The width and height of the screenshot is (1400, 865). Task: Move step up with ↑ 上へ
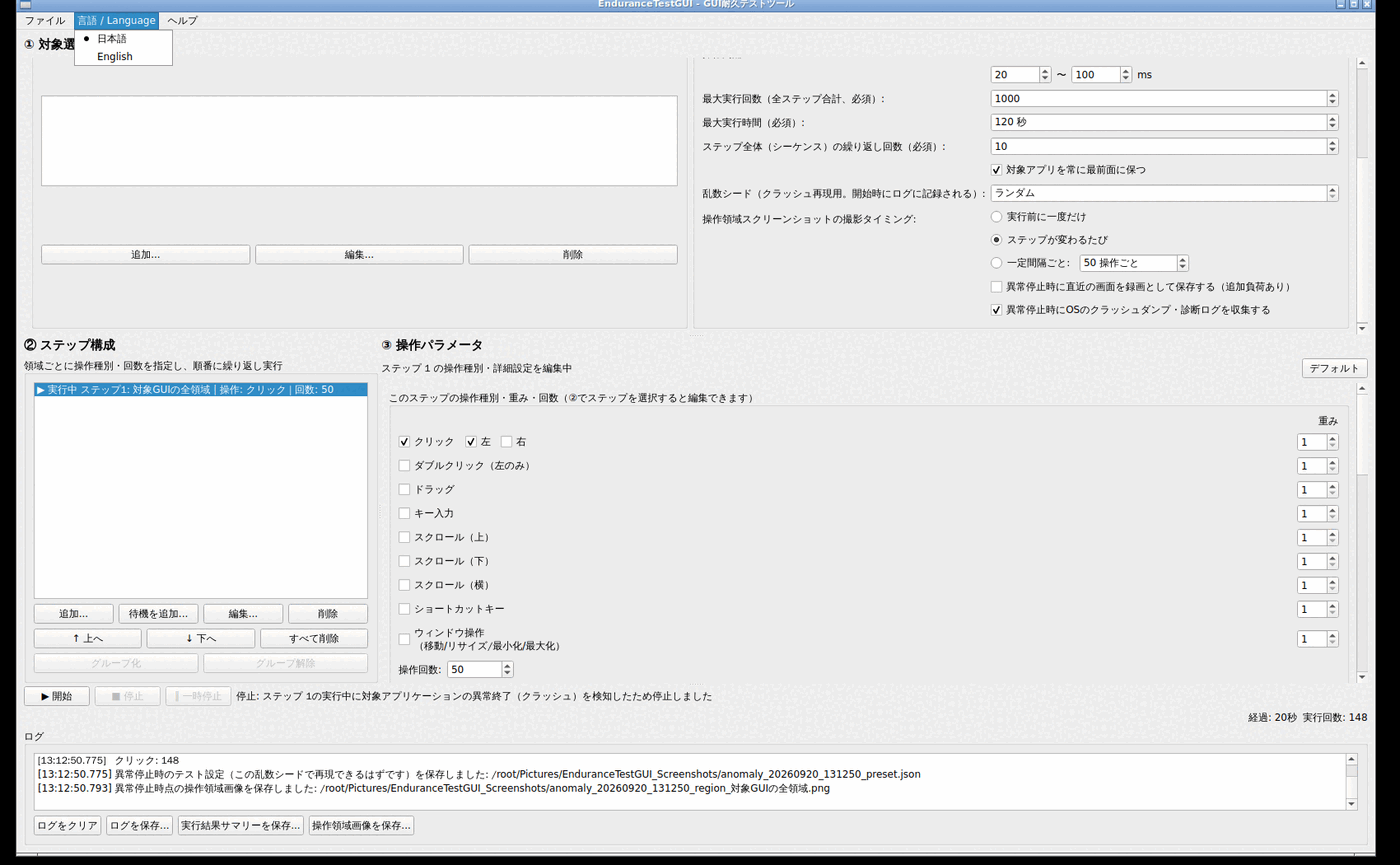pyautogui.click(x=88, y=638)
